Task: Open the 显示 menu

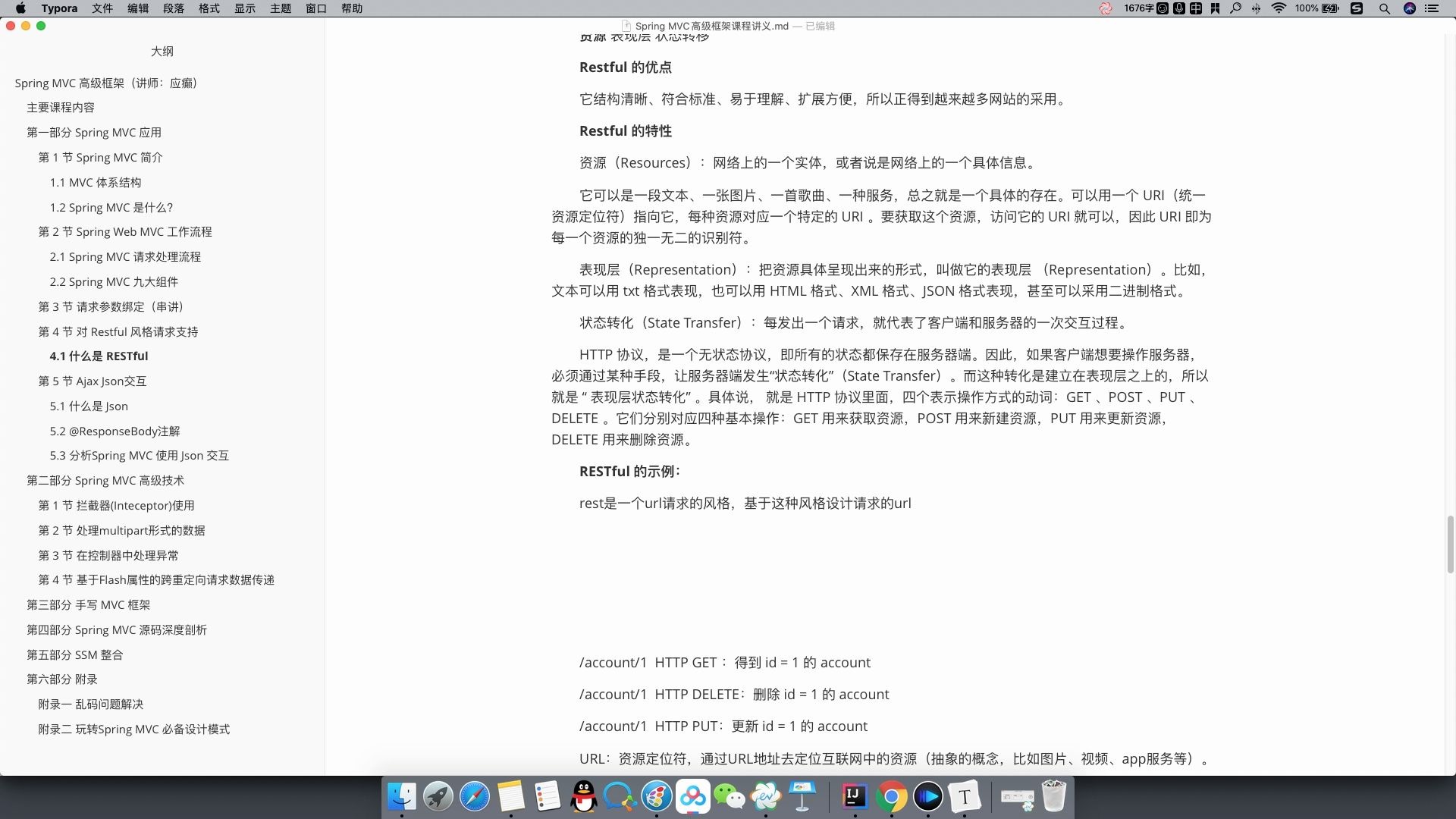Action: click(x=245, y=8)
